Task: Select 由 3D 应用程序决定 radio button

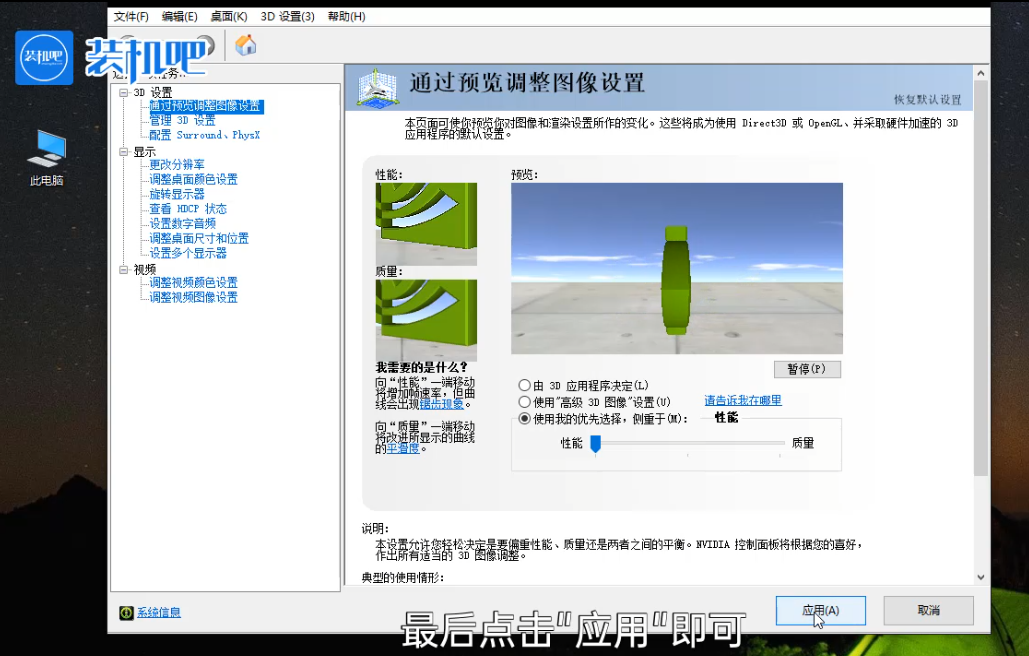Action: point(523,386)
